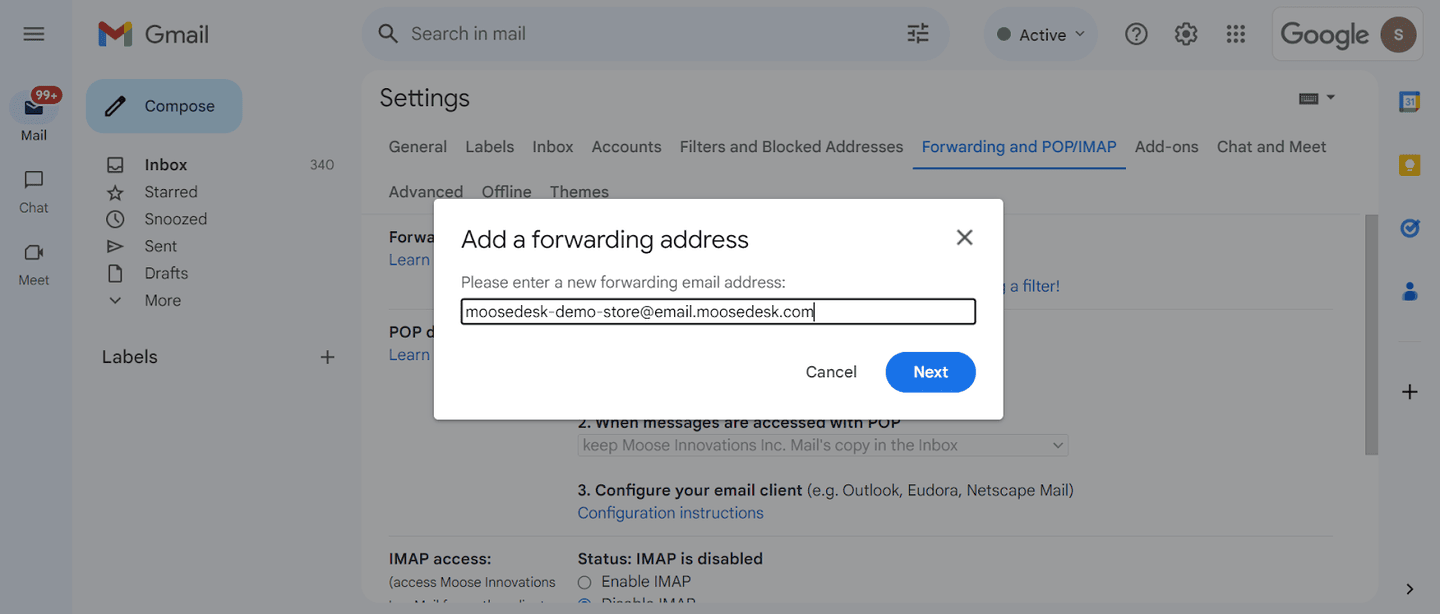Open Google apps grid icon
The height and width of the screenshot is (614, 1440).
point(1236,34)
